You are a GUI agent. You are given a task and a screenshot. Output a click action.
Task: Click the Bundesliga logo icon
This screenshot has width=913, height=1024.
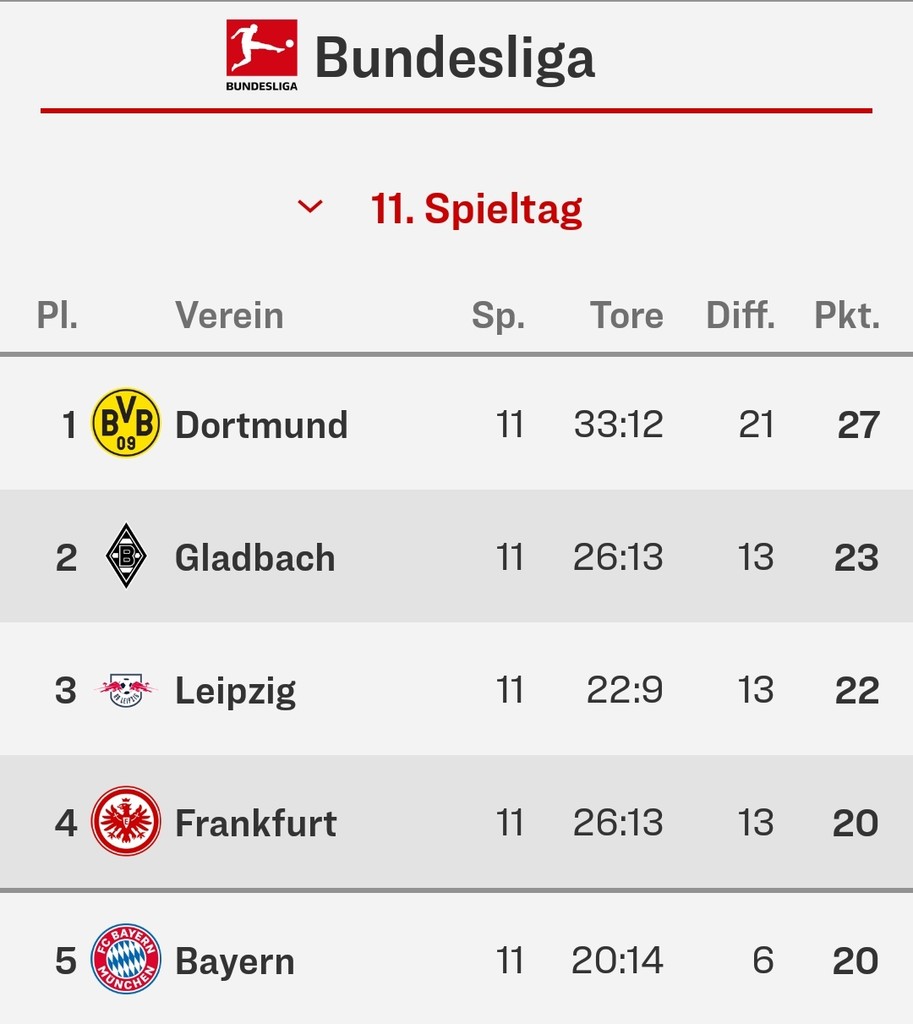(x=262, y=56)
